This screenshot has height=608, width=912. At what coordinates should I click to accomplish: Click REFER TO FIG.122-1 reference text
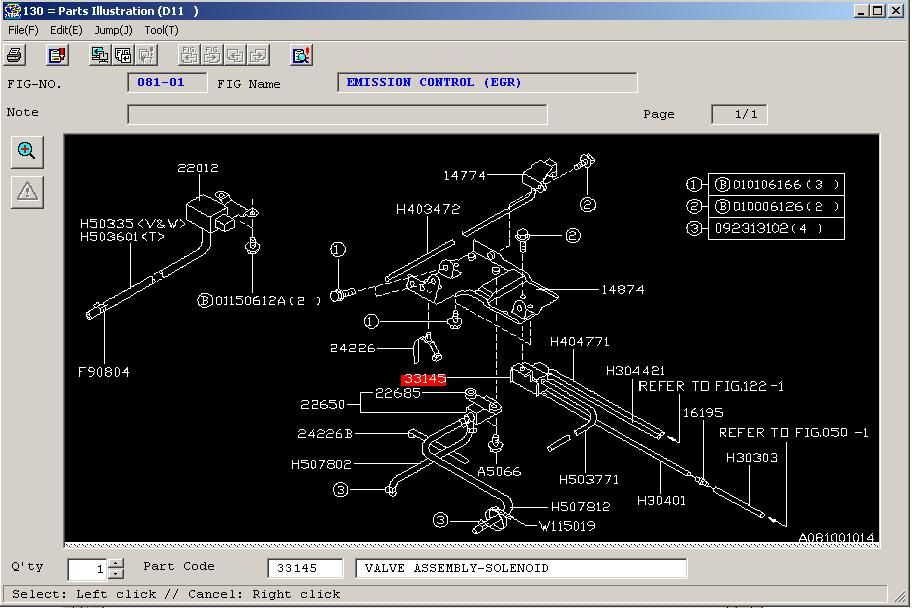pos(711,386)
